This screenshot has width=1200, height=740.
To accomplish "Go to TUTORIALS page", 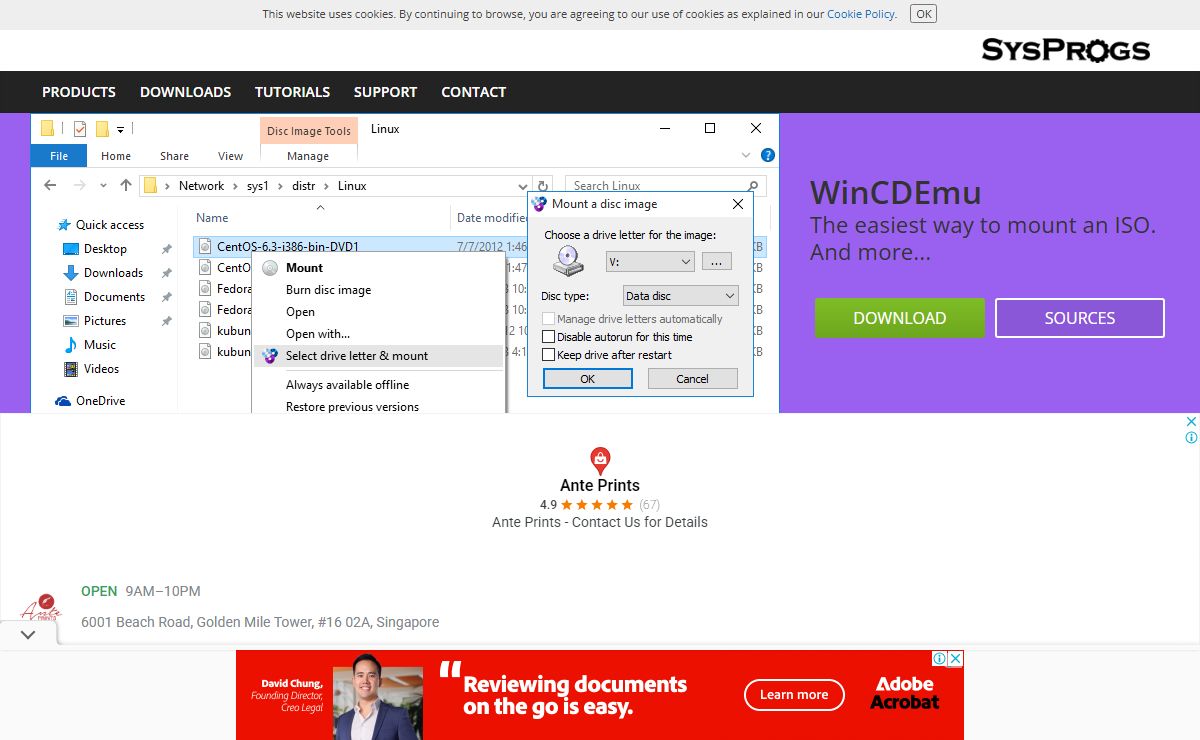I will tap(292, 92).
